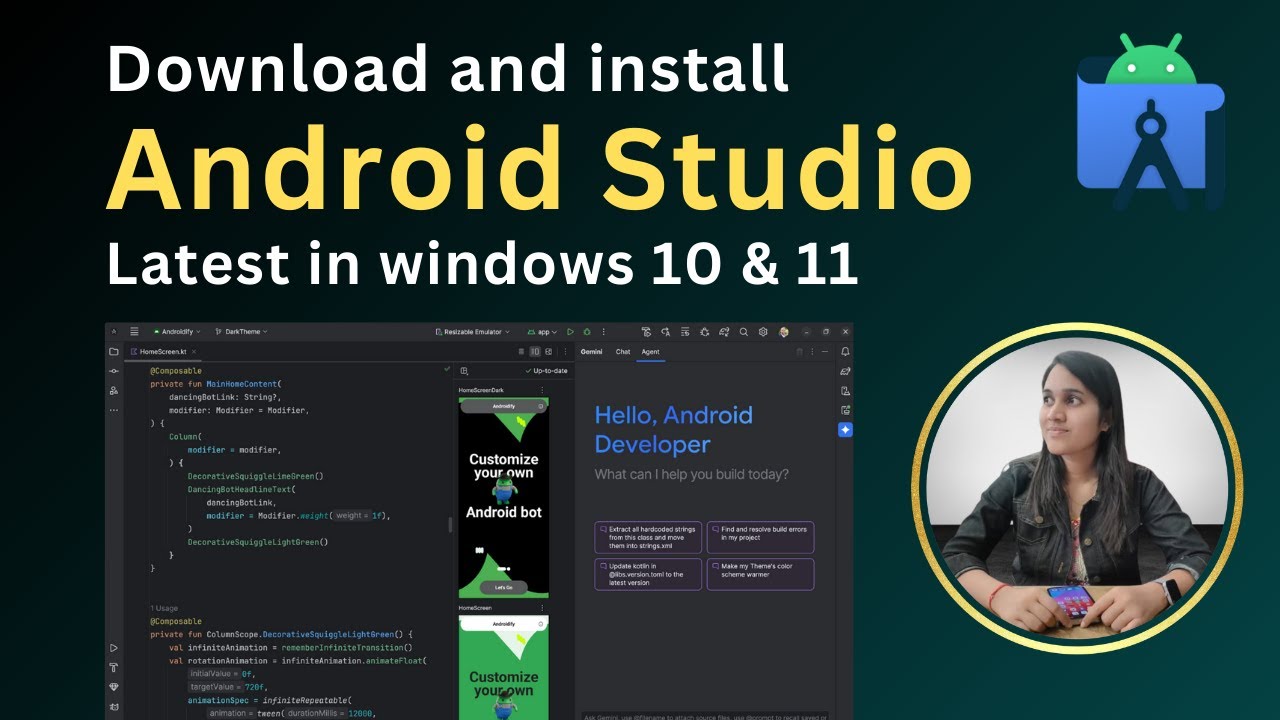Switch to the Chat tab
This screenshot has width=1280, height=720.
click(623, 352)
